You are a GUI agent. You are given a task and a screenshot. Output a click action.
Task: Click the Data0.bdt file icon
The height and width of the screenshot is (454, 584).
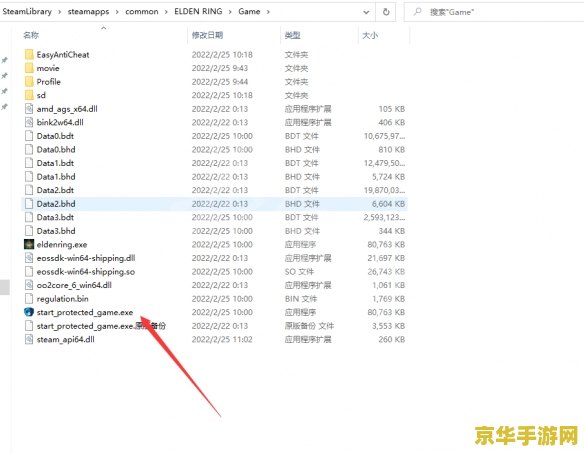pos(29,136)
